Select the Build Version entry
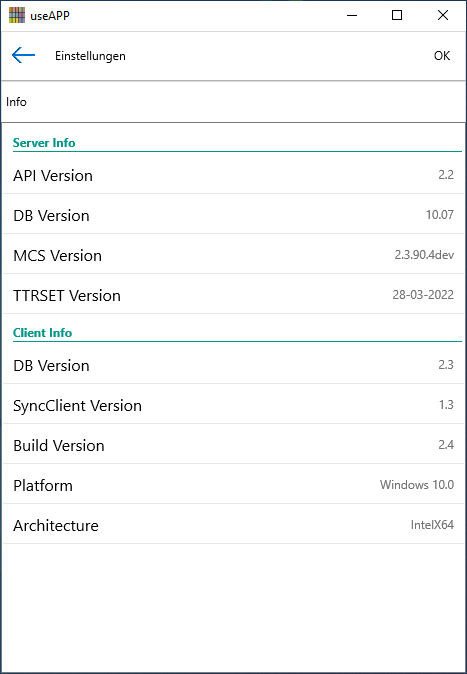 click(x=234, y=445)
